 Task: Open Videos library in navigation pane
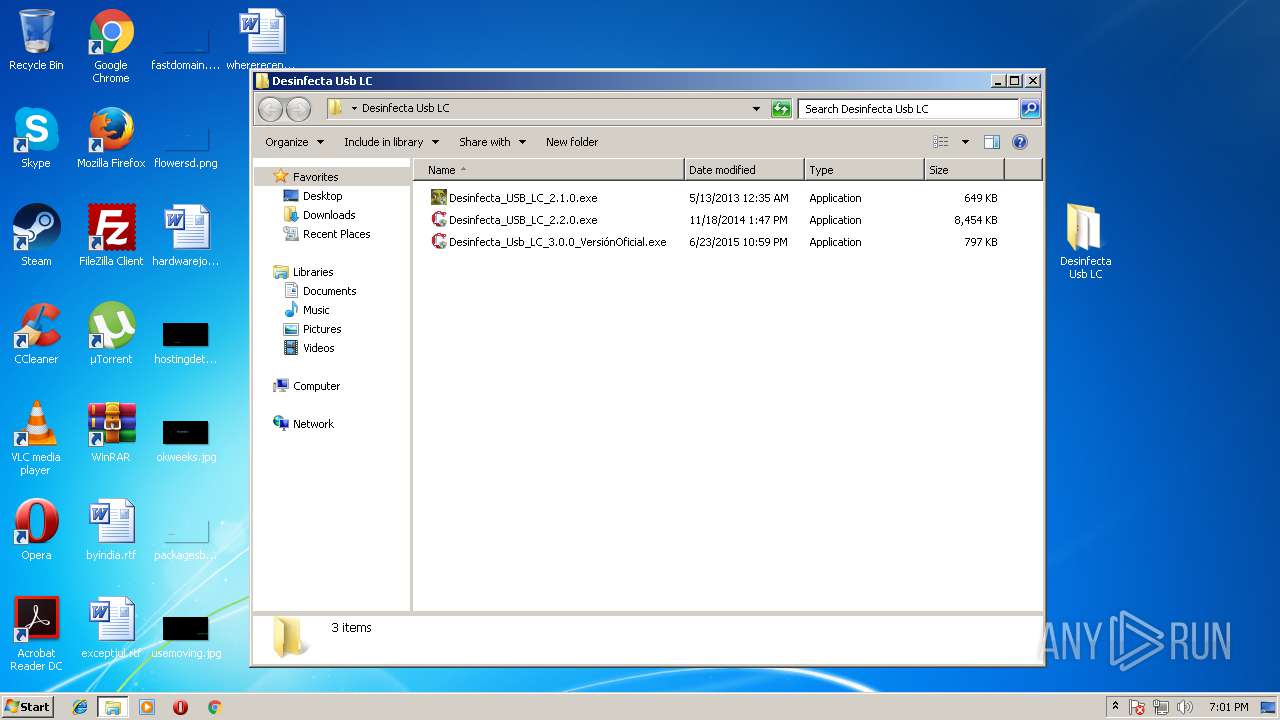point(309,348)
